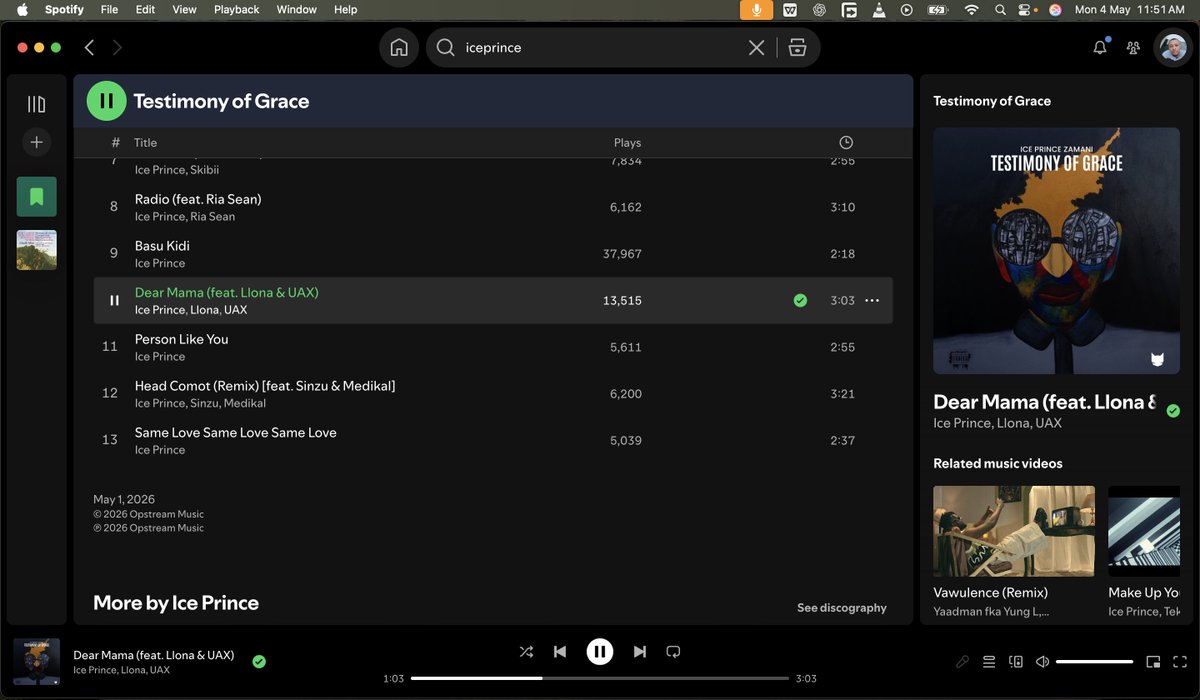Sort tracks by the Title column
This screenshot has width=1200, height=700.
(x=146, y=143)
